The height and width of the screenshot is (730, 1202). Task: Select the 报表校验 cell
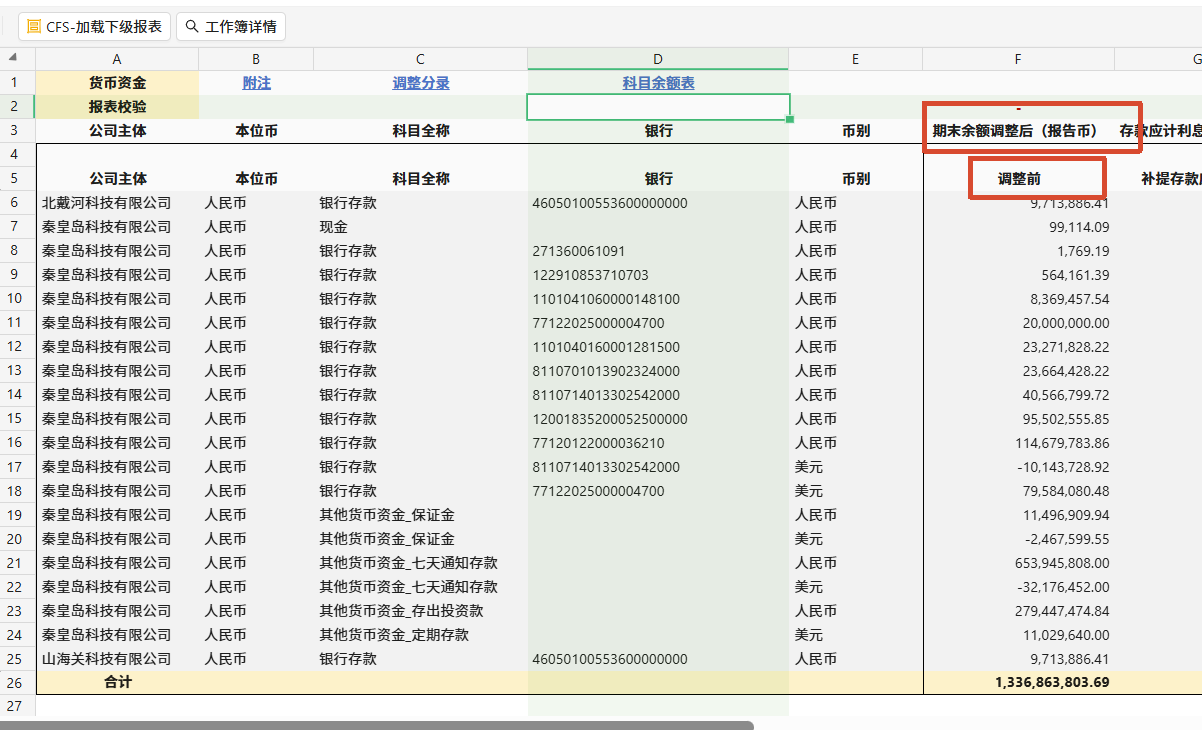click(117, 107)
